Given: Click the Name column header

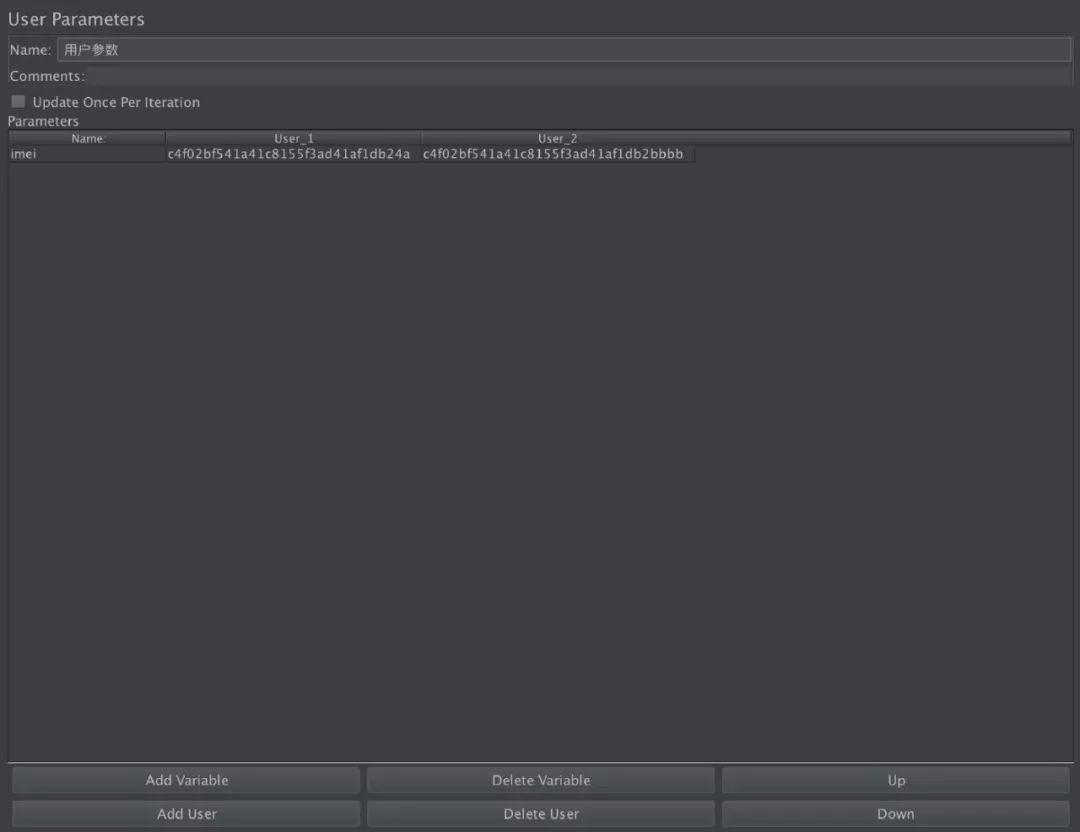Looking at the screenshot, I should [x=87, y=138].
